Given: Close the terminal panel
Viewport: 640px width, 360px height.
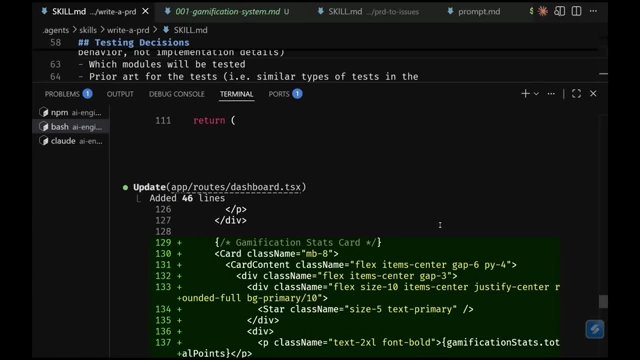Looking at the screenshot, I should [593, 93].
